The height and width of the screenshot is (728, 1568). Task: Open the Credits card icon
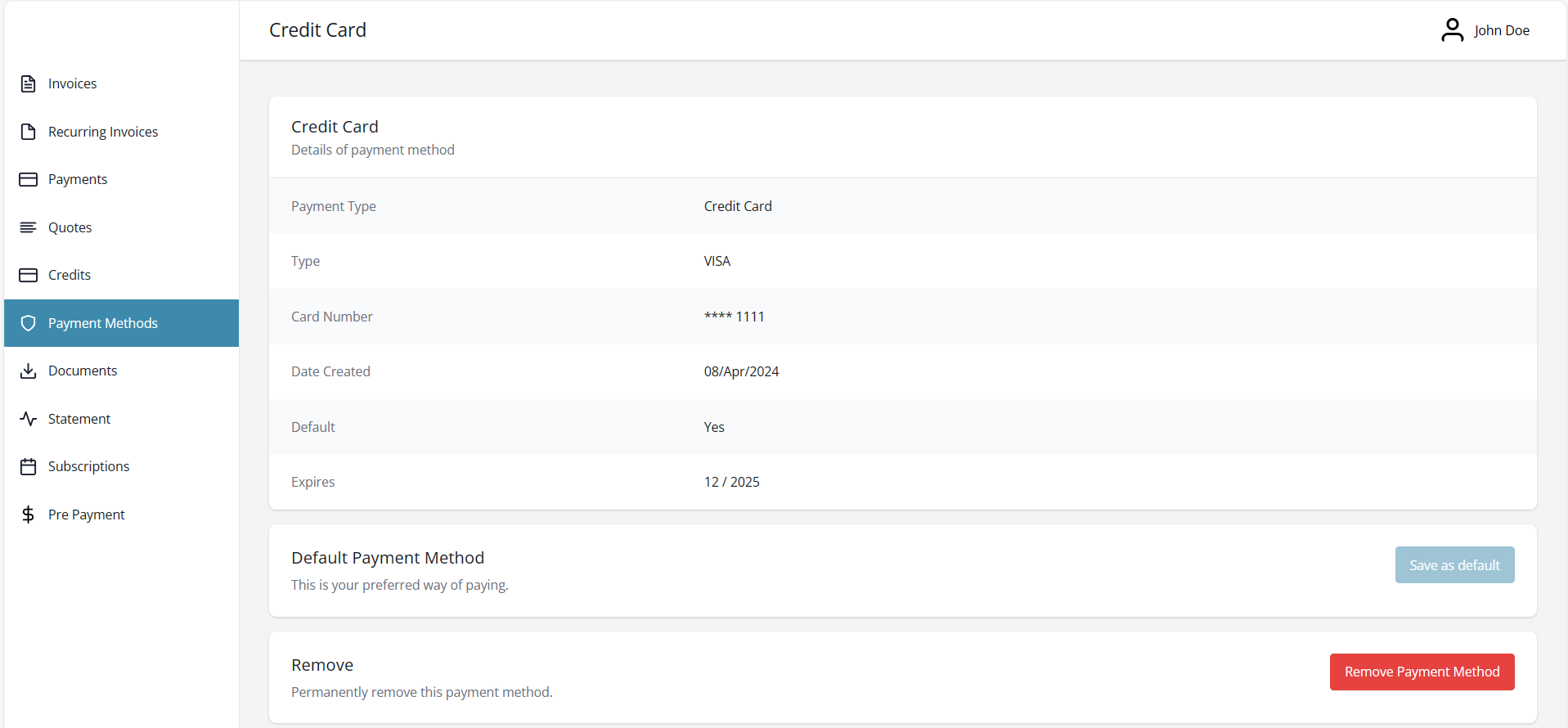[x=29, y=274]
